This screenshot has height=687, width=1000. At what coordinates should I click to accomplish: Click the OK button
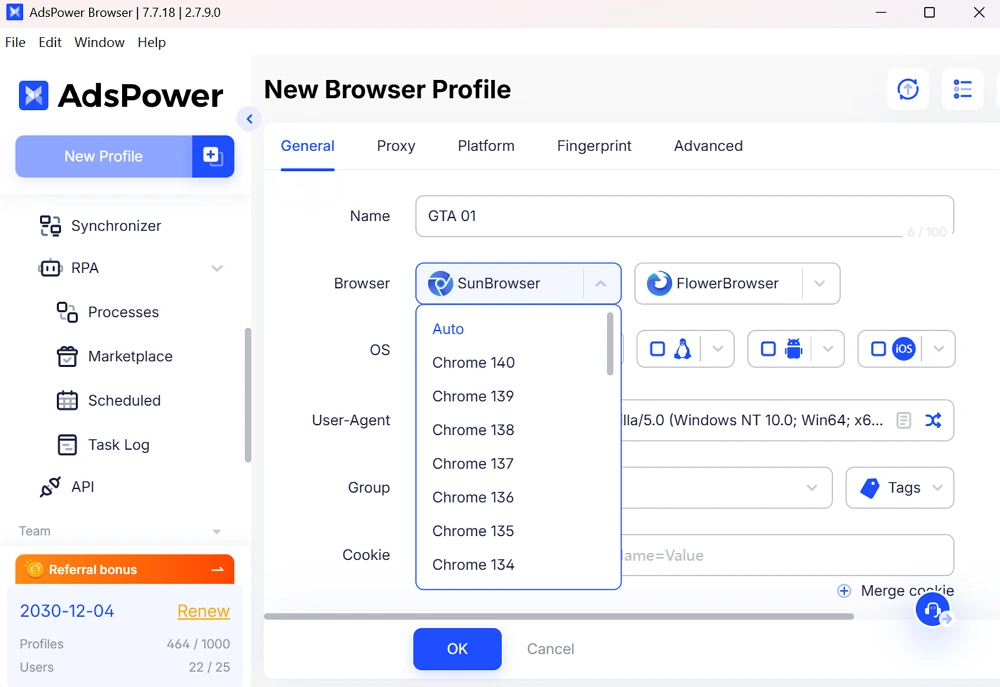coord(457,649)
